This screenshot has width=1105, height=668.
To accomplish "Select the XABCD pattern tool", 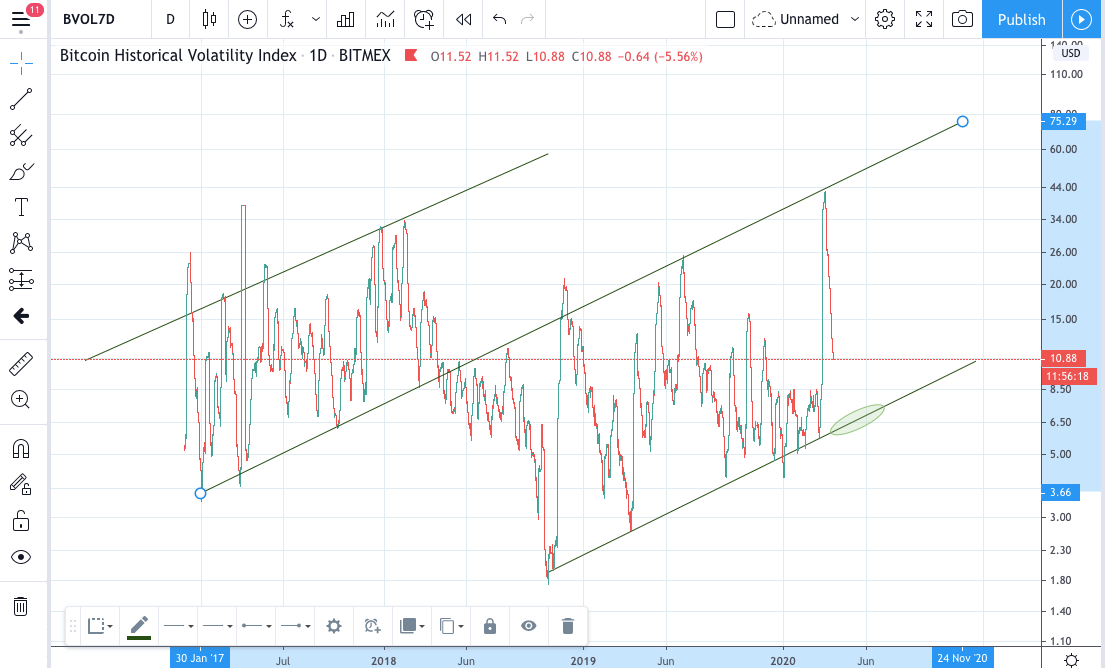I will pos(21,243).
